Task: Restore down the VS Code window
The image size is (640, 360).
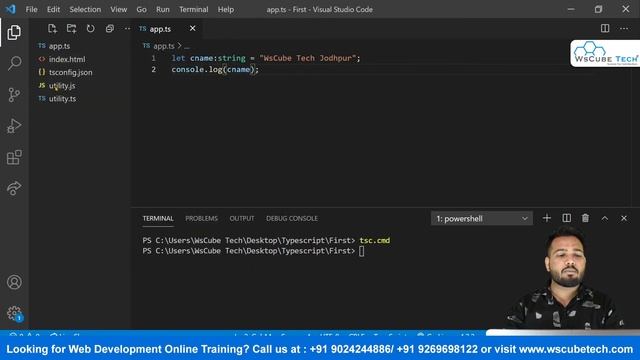Action: pos(598,9)
